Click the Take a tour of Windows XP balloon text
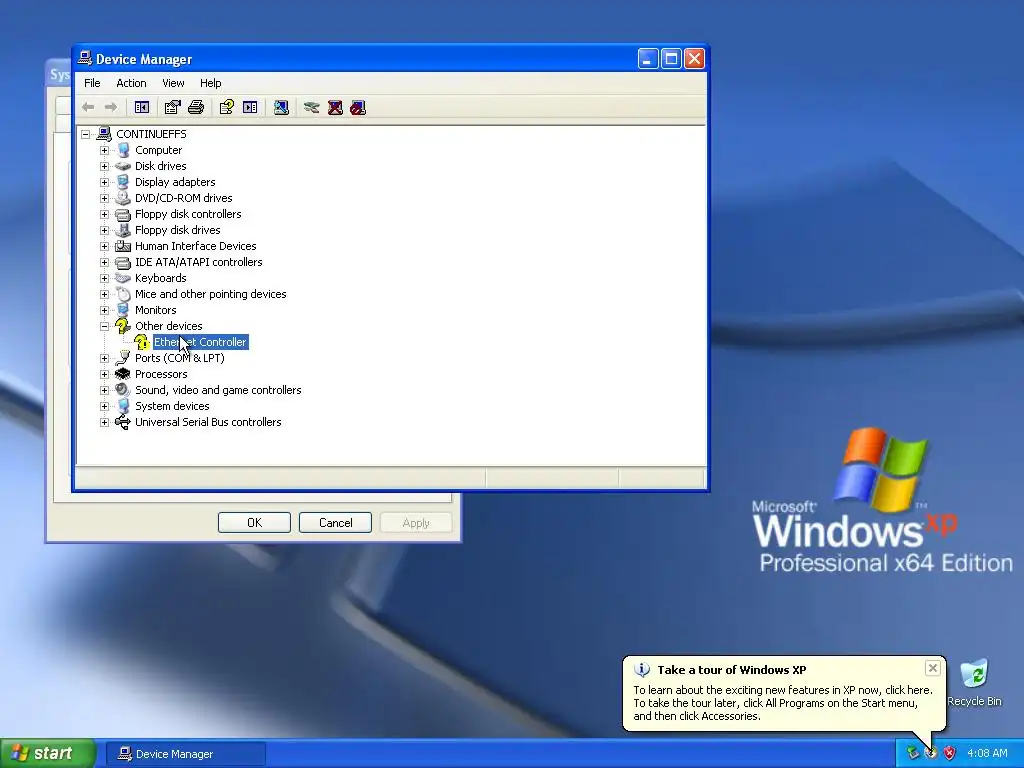The image size is (1024, 768). point(731,669)
